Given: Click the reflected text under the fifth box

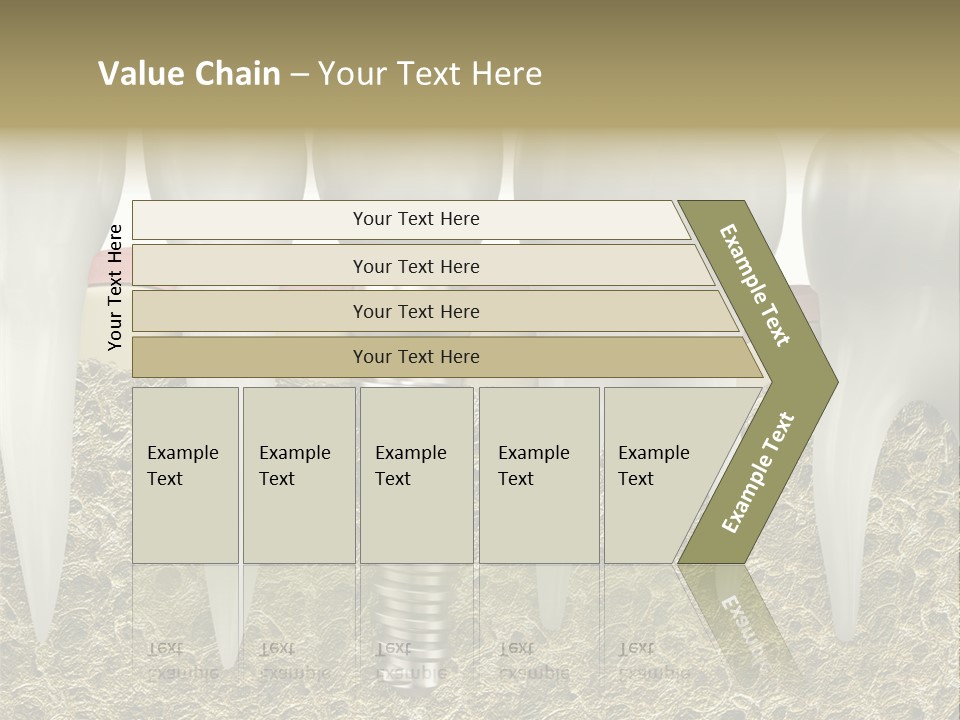Looking at the screenshot, I should [653, 660].
